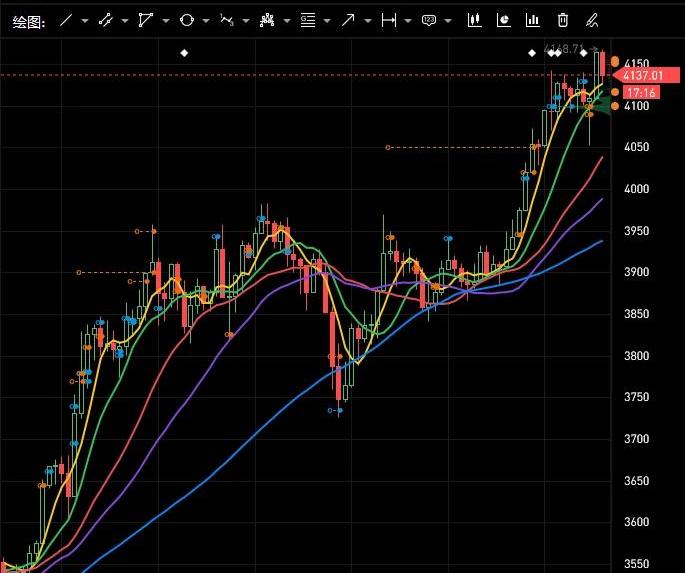The width and height of the screenshot is (685, 573).
Task: Delete drawings with the trash icon
Action: pos(564,20)
